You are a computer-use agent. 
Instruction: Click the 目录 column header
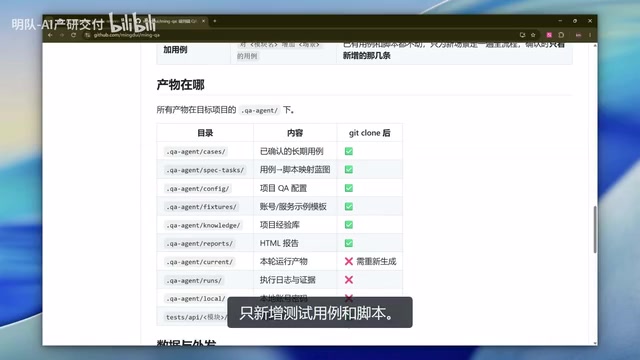coord(205,133)
